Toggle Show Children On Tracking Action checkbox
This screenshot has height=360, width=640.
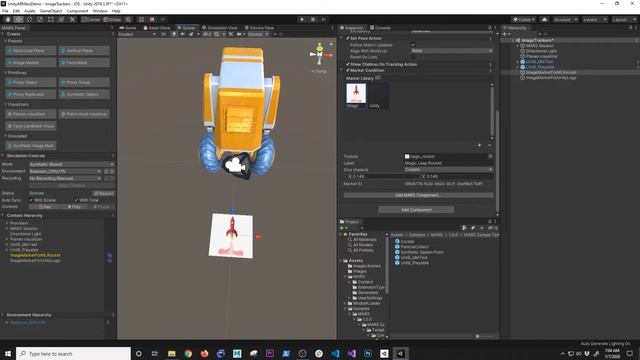[348, 64]
